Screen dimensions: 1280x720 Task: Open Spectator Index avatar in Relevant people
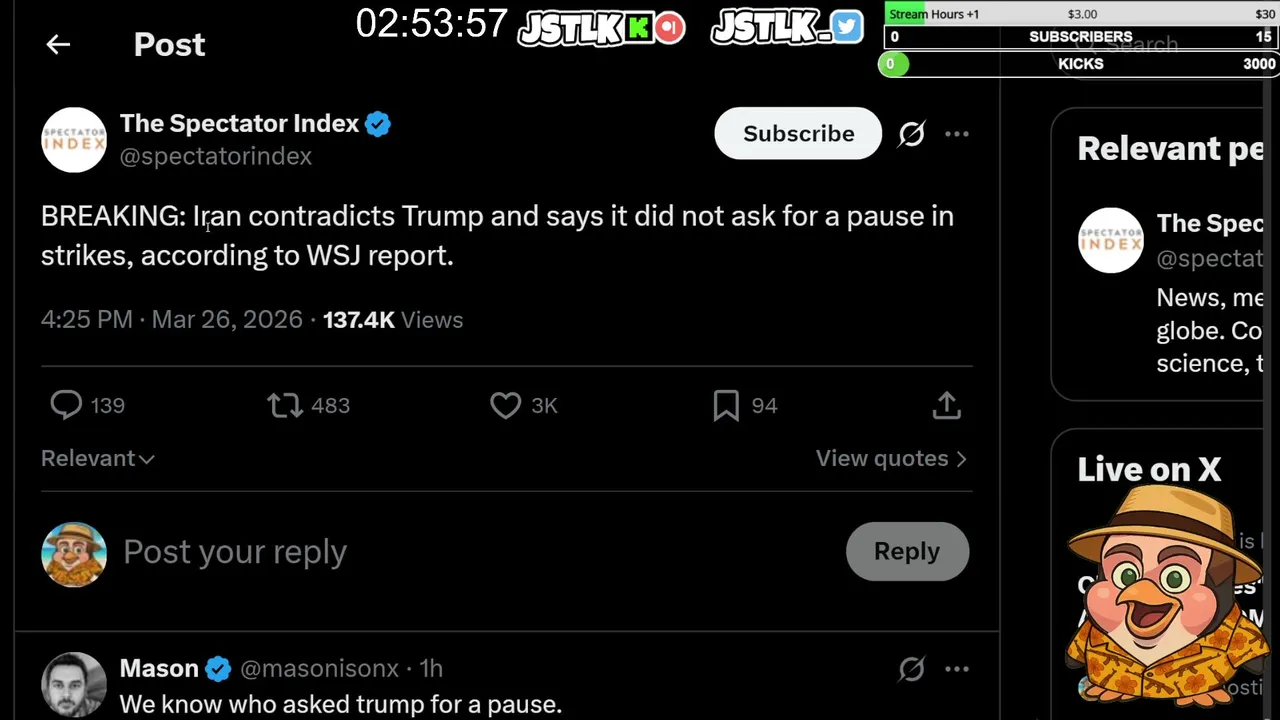coord(1110,240)
